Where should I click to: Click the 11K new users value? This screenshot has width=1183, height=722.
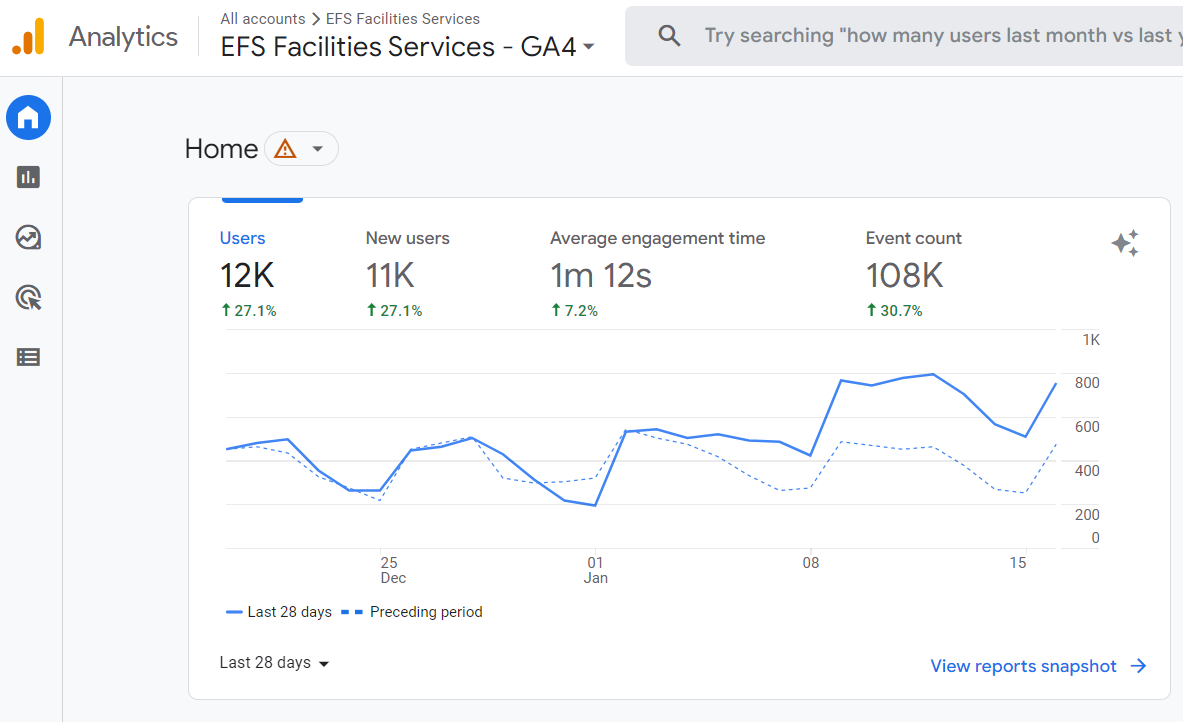point(390,275)
